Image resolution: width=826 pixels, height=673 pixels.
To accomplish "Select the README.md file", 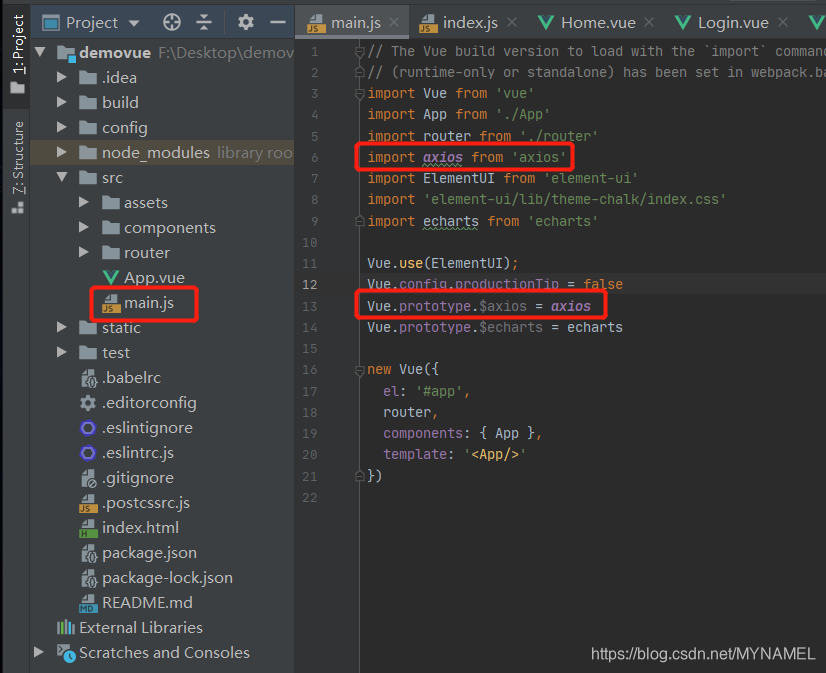I will point(147,602).
